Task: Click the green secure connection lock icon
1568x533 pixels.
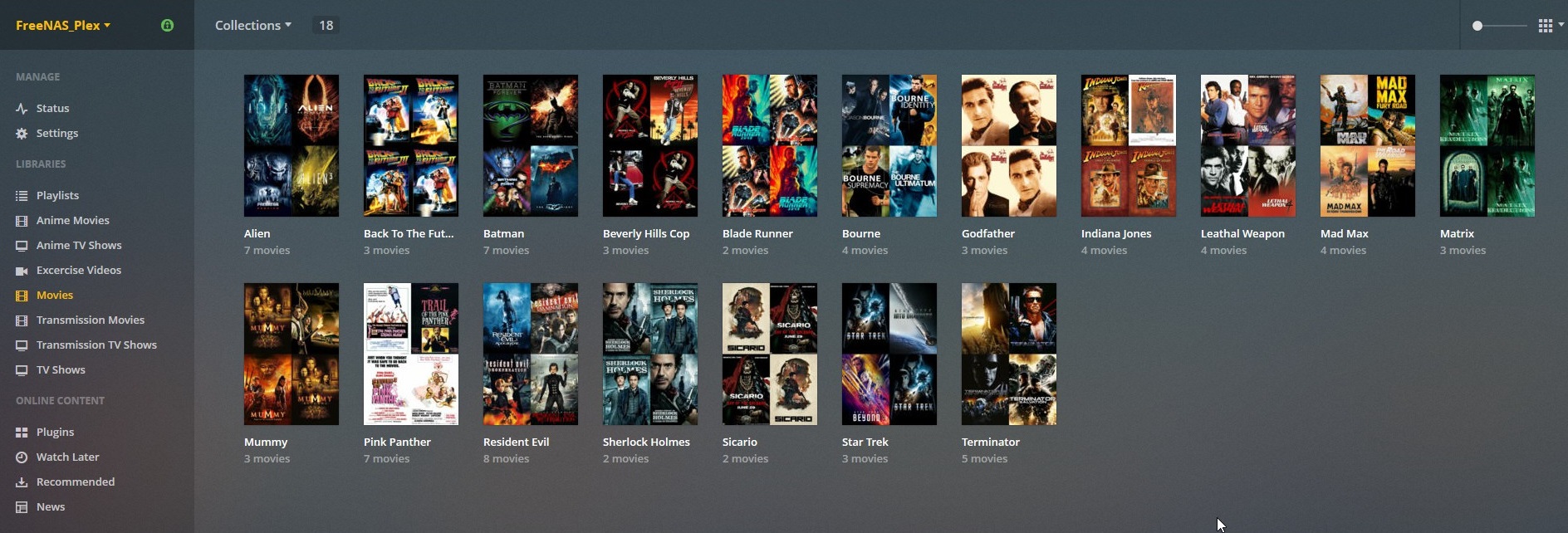Action: (167, 25)
